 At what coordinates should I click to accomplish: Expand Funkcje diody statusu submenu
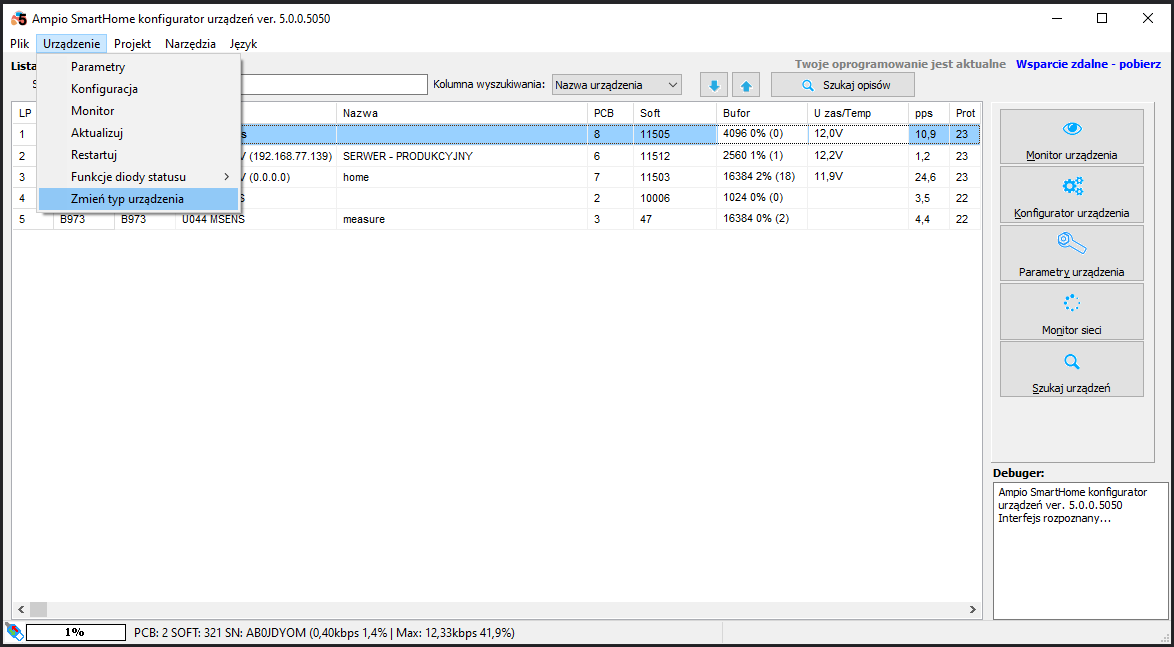(139, 177)
